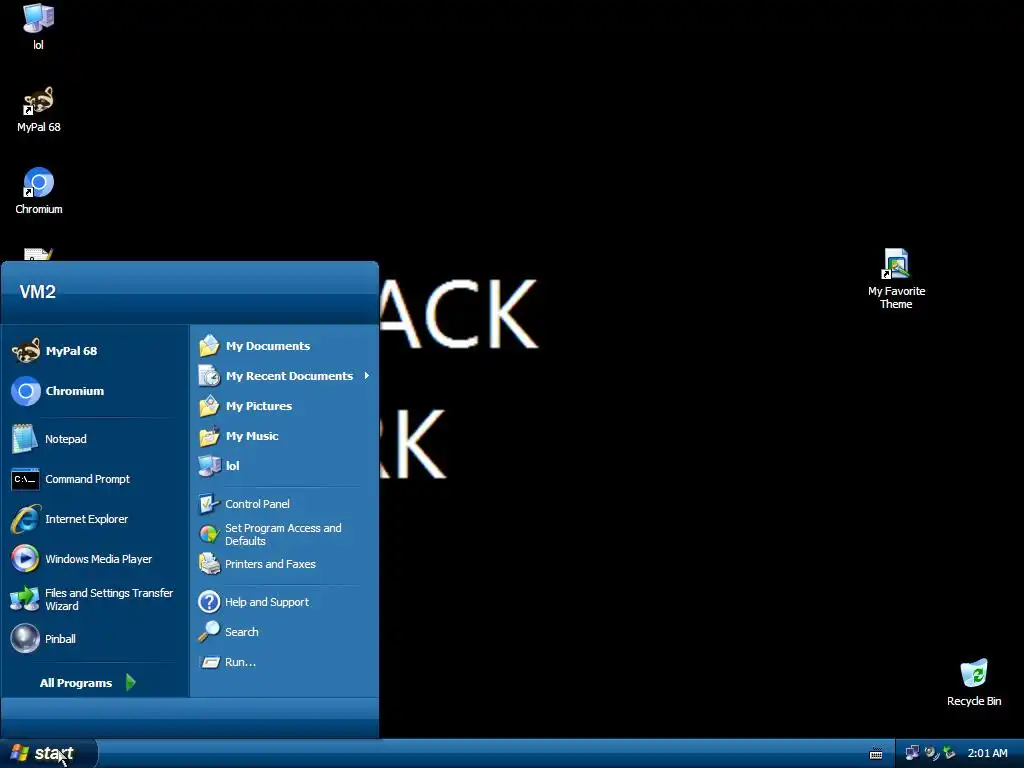
Task: Select Chromium desktop shortcut
Action: pyautogui.click(x=39, y=191)
